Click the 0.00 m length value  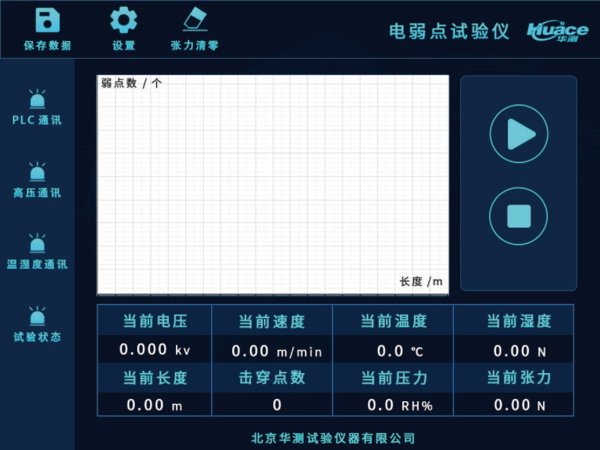[x=155, y=405]
